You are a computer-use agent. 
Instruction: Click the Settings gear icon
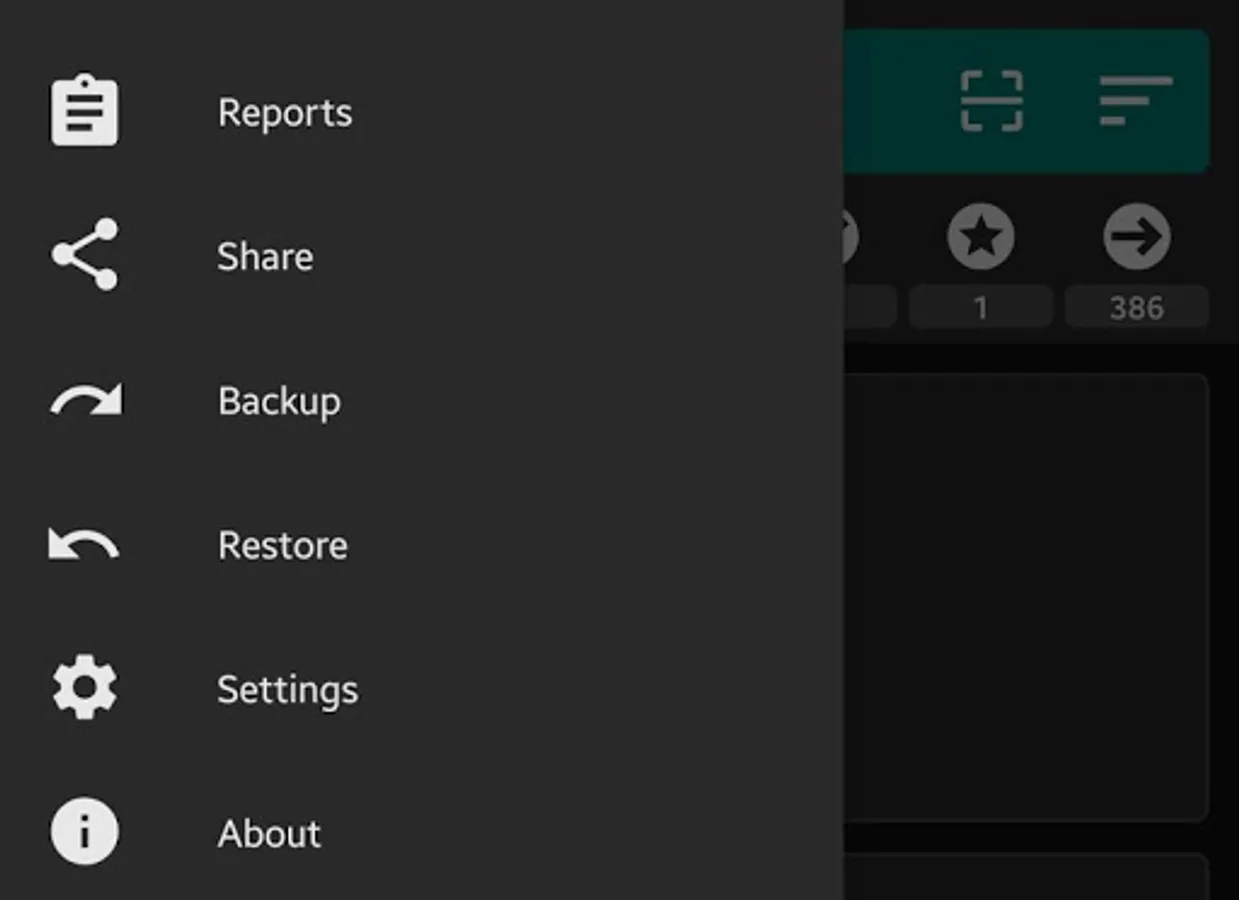coord(85,687)
